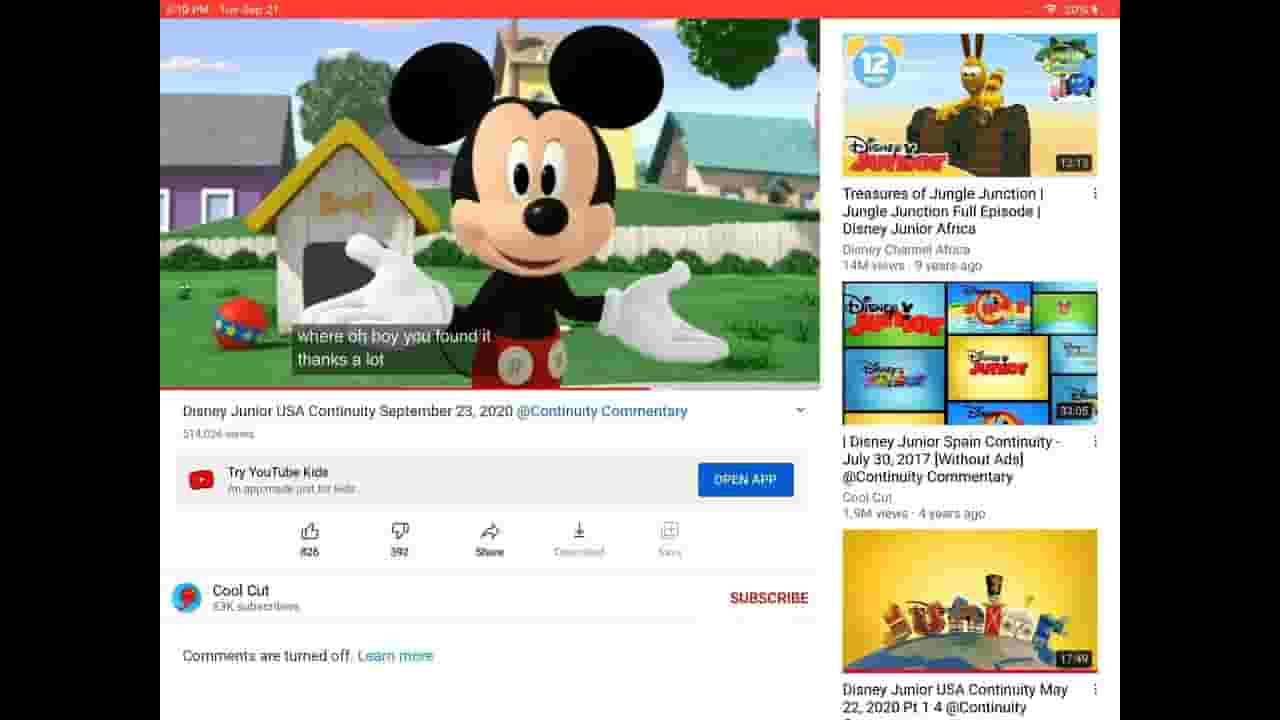Screen dimensions: 1280x720
Task: Open title 'Treasures of Jungle Junction' video
Action: click(x=943, y=211)
